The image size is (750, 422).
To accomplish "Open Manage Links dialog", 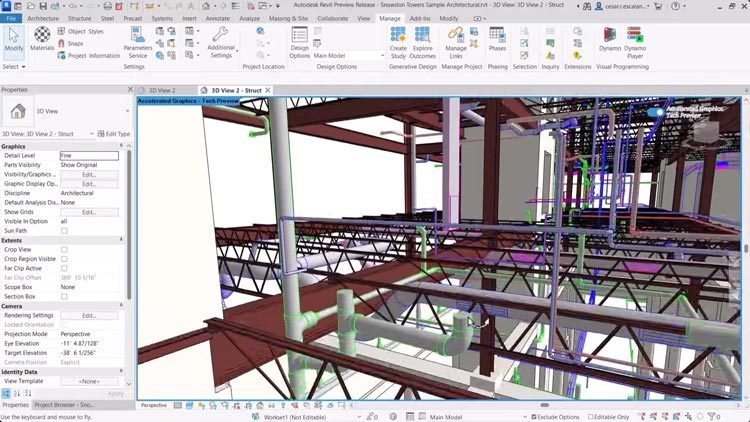I will [x=456, y=43].
